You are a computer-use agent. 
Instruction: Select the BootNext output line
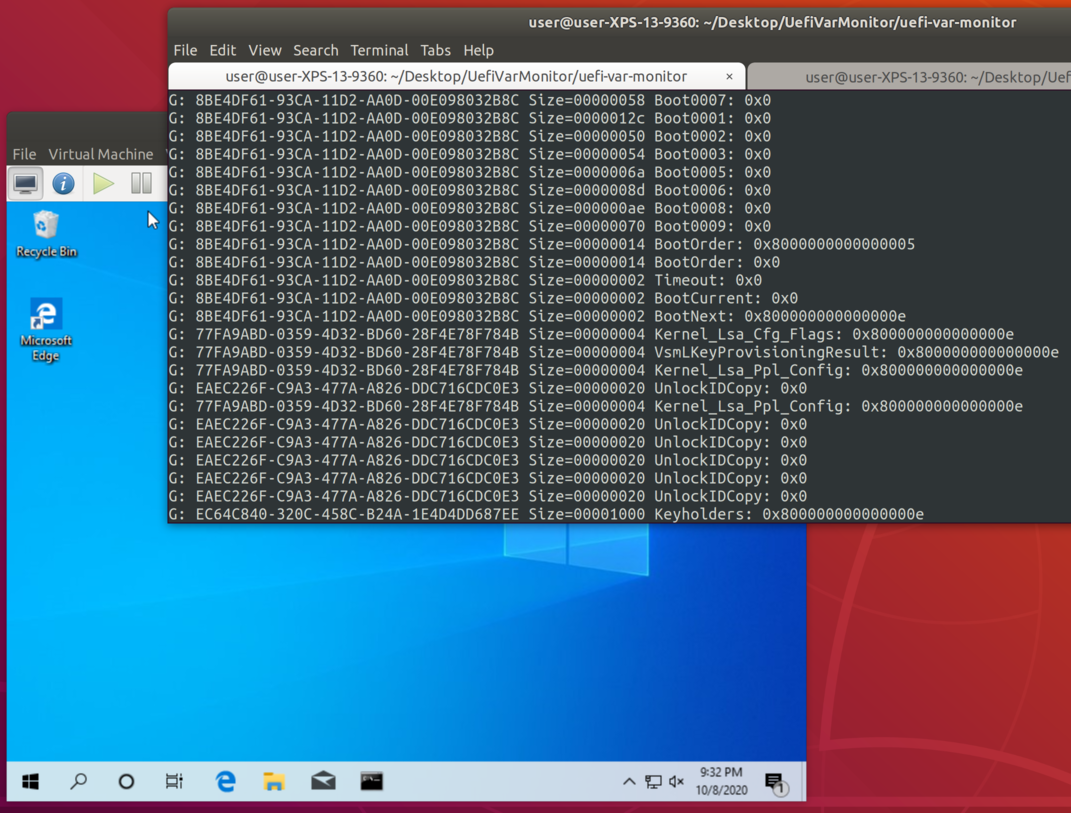click(x=537, y=316)
